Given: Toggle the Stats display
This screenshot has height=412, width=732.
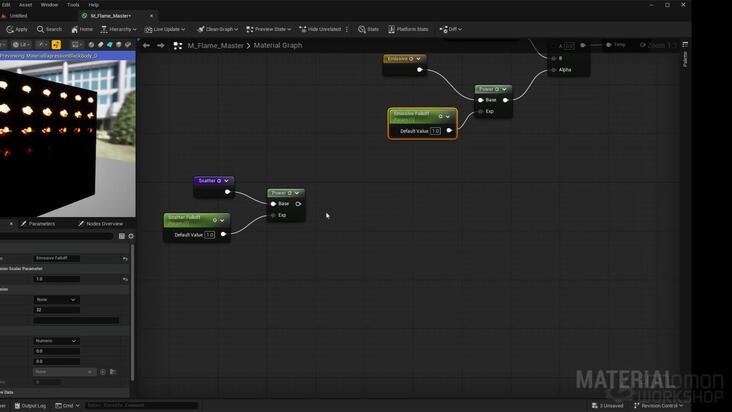Looking at the screenshot, I should click(x=368, y=29).
